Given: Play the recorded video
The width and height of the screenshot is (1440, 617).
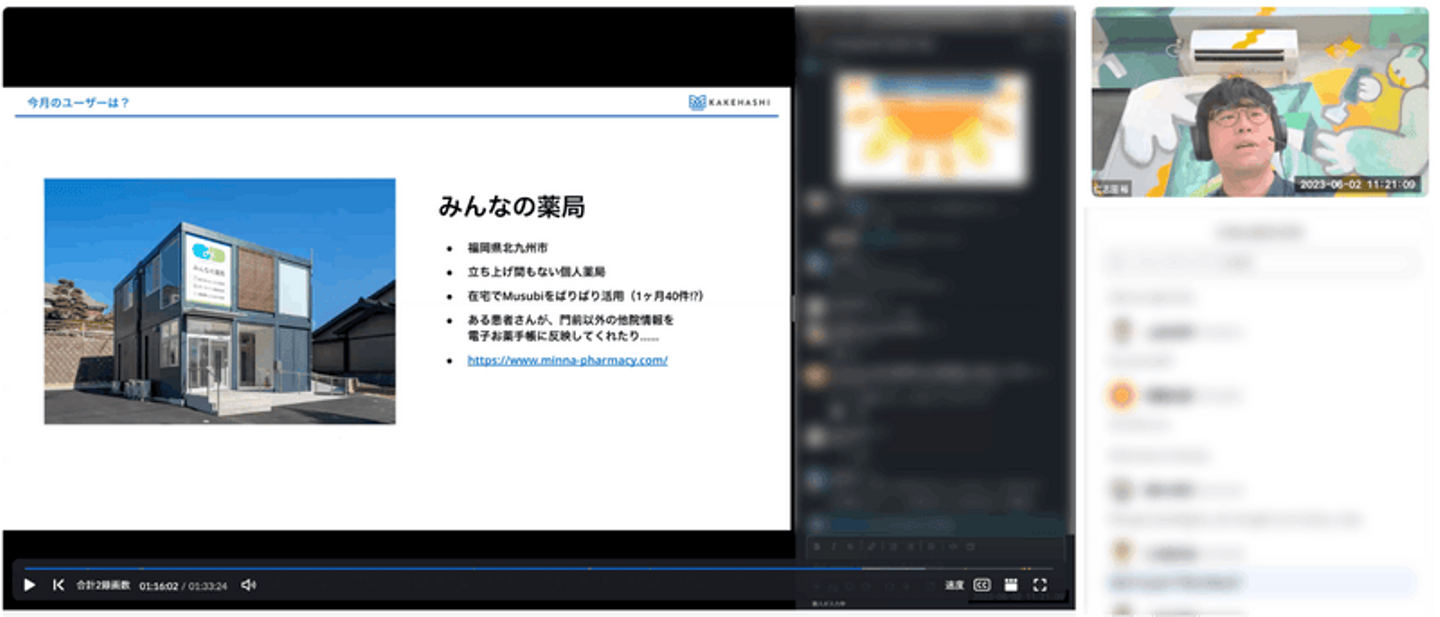Looking at the screenshot, I should click(29, 585).
